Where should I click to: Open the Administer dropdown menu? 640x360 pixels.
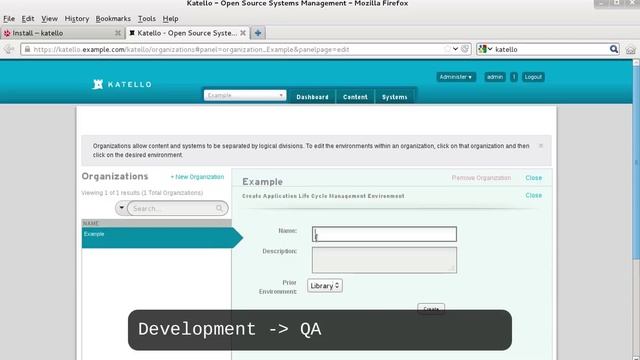click(x=456, y=77)
